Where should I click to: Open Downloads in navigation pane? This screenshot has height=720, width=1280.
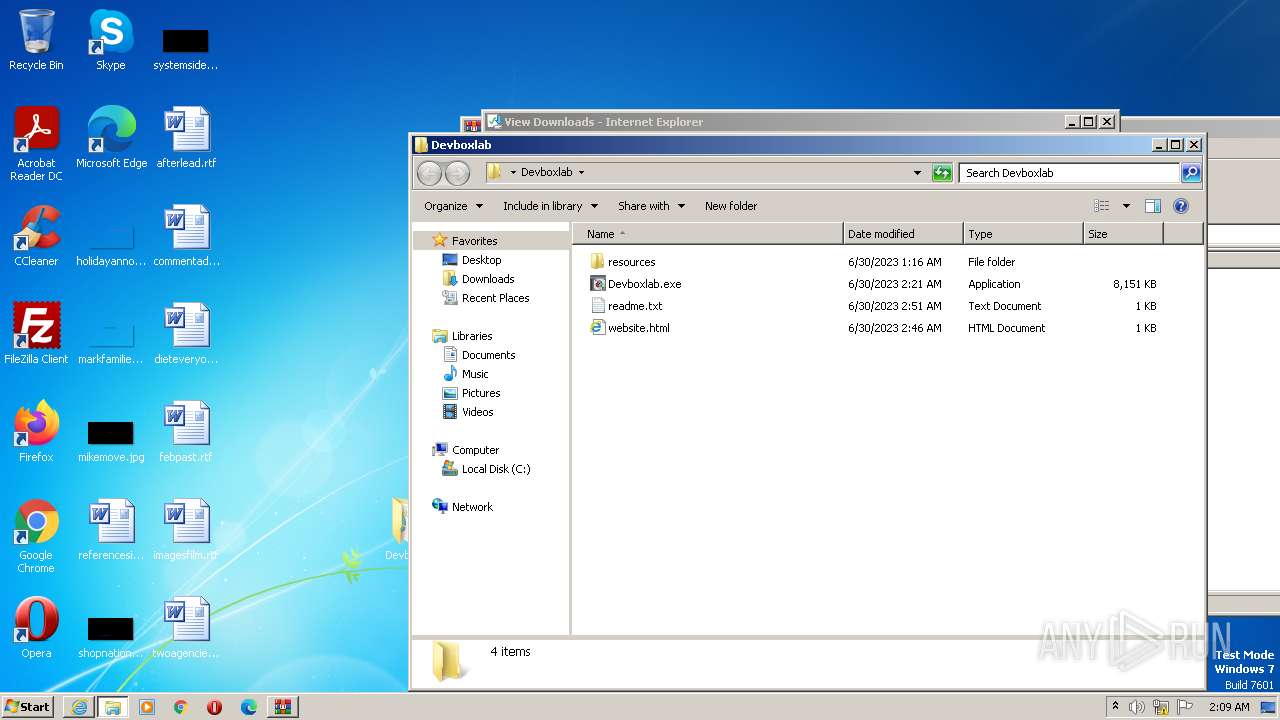(488, 279)
